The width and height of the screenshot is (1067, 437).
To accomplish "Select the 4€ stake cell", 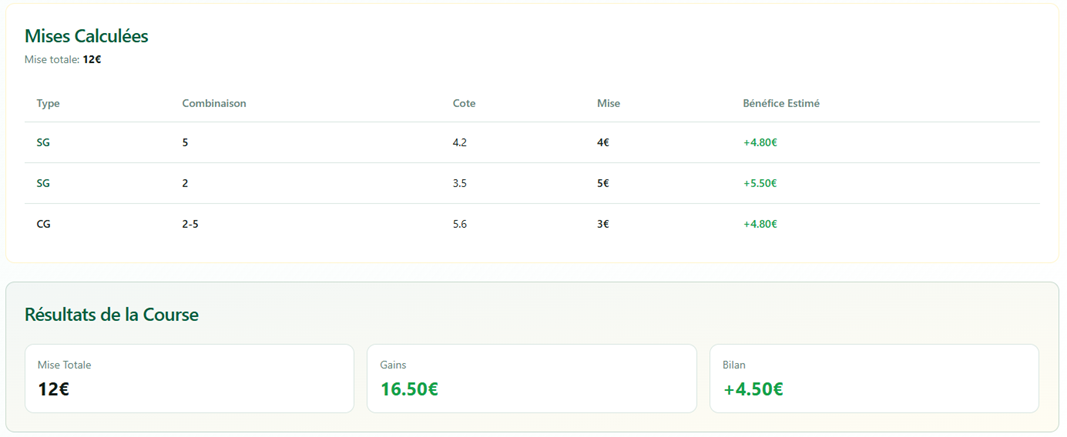I will click(x=603, y=143).
